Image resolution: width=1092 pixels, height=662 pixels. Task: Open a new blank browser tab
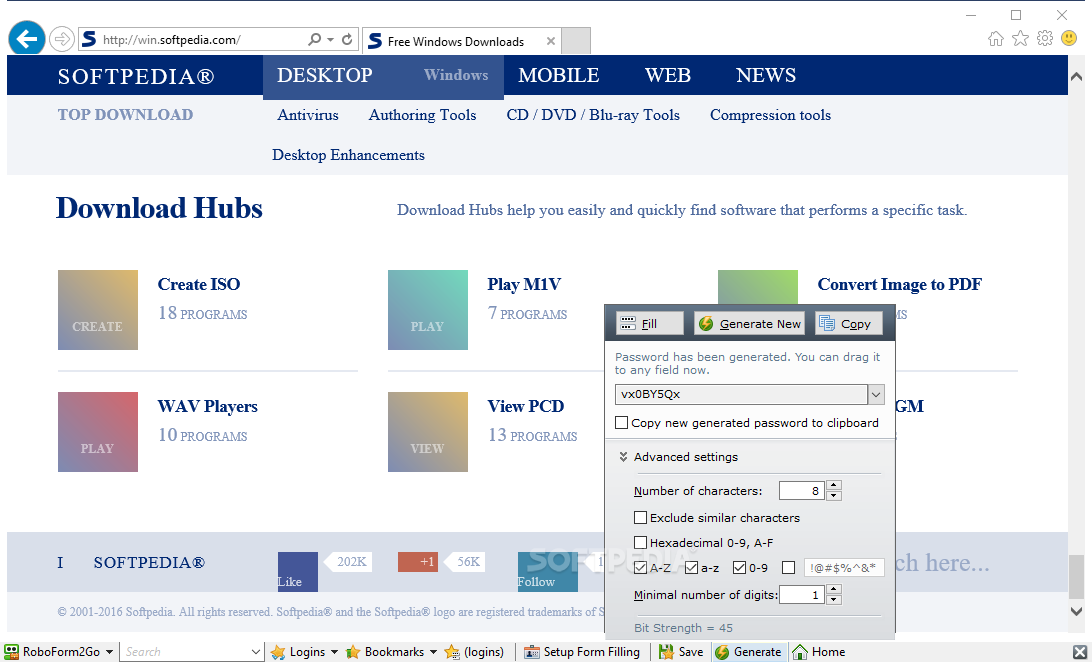click(576, 40)
